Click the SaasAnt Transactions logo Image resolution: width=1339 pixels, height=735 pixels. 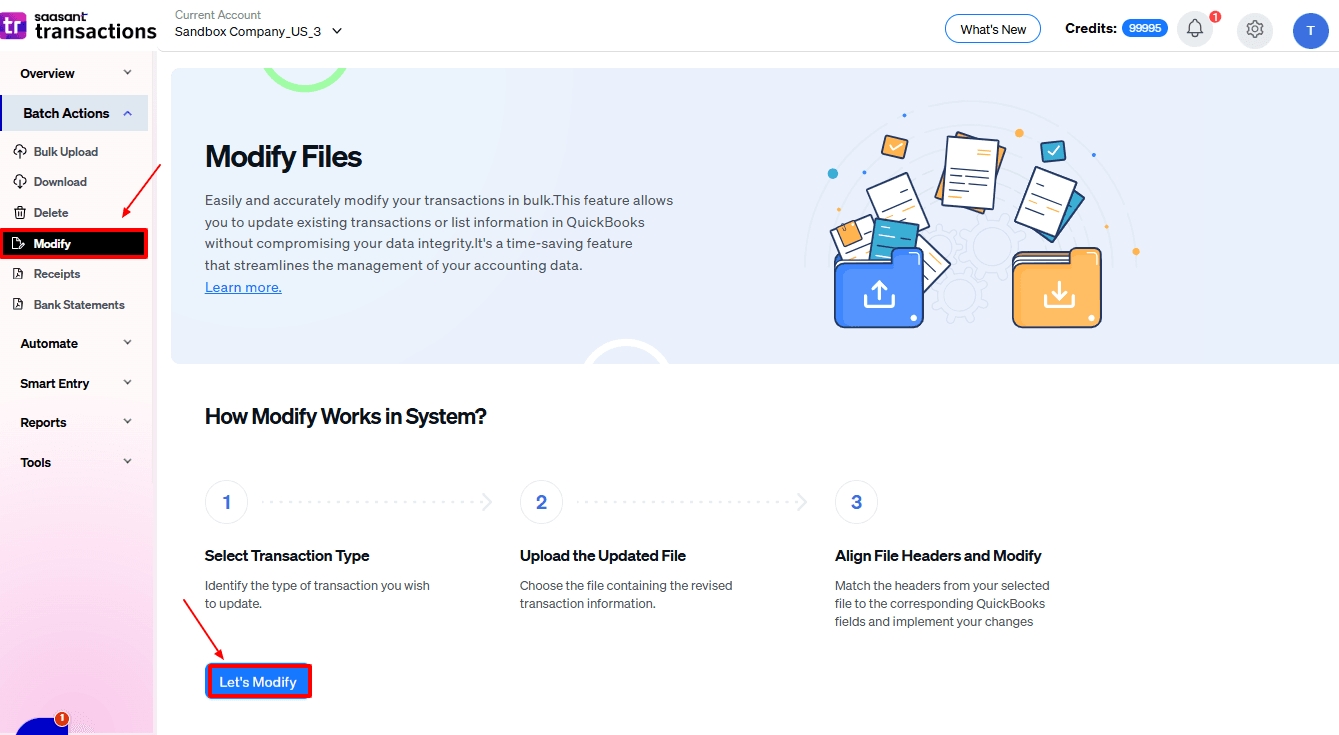(79, 26)
